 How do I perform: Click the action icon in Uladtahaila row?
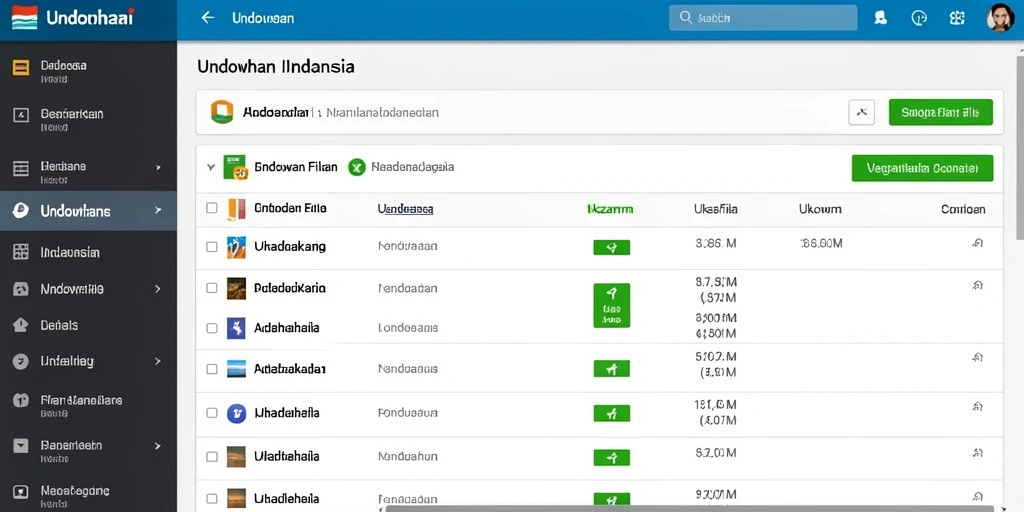click(978, 452)
